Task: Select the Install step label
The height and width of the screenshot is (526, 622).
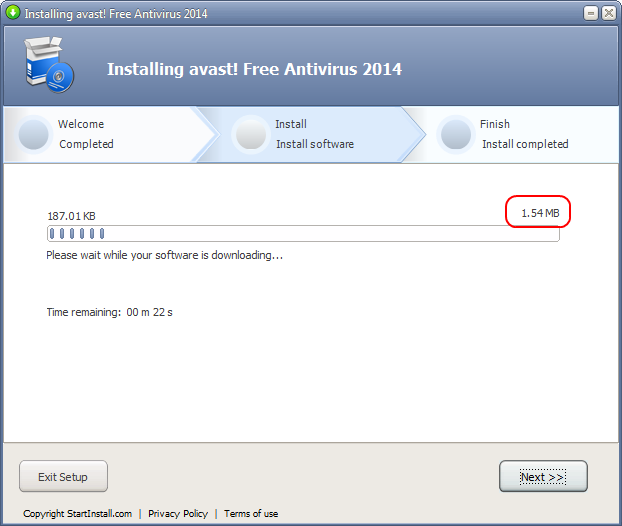Action: 291,124
